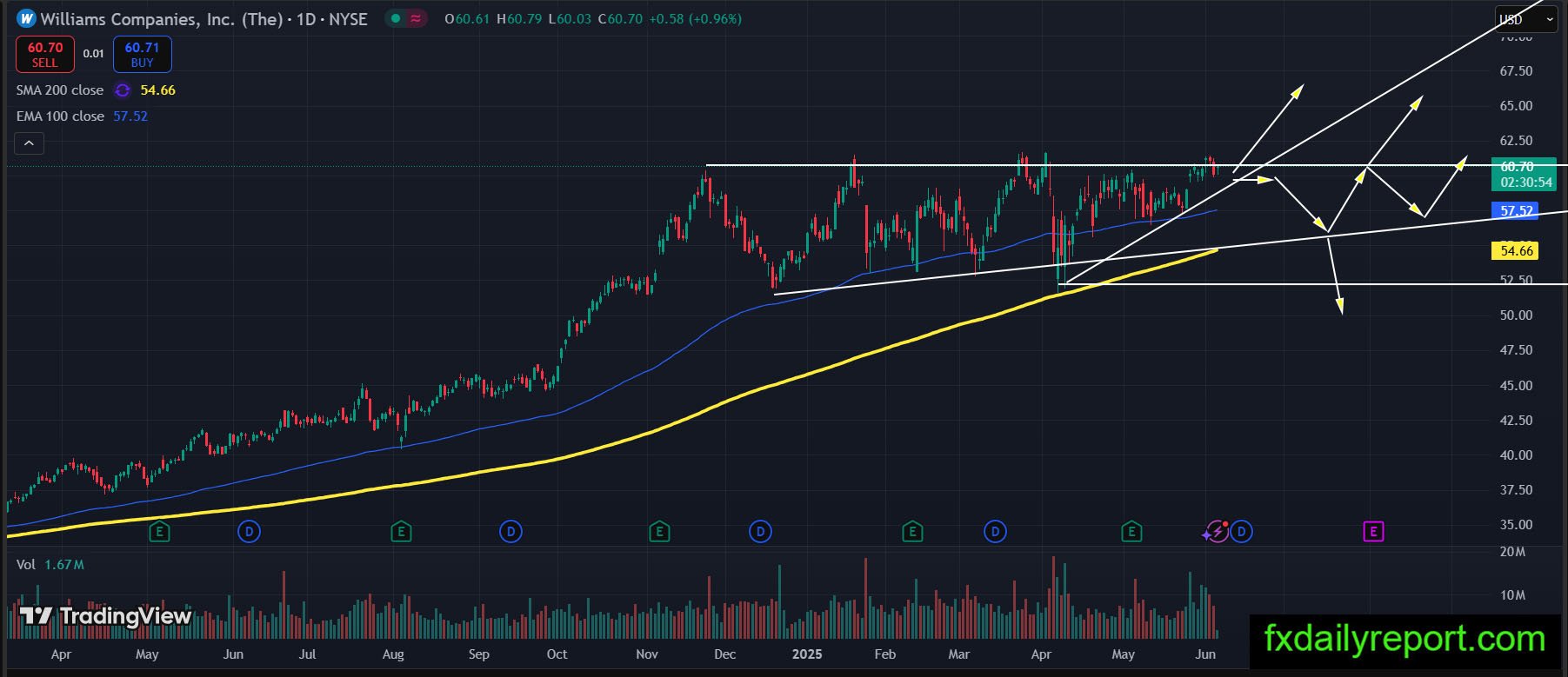The image size is (1568, 677).
Task: Click the dividend D marker near March 2025
Action: 995,531
